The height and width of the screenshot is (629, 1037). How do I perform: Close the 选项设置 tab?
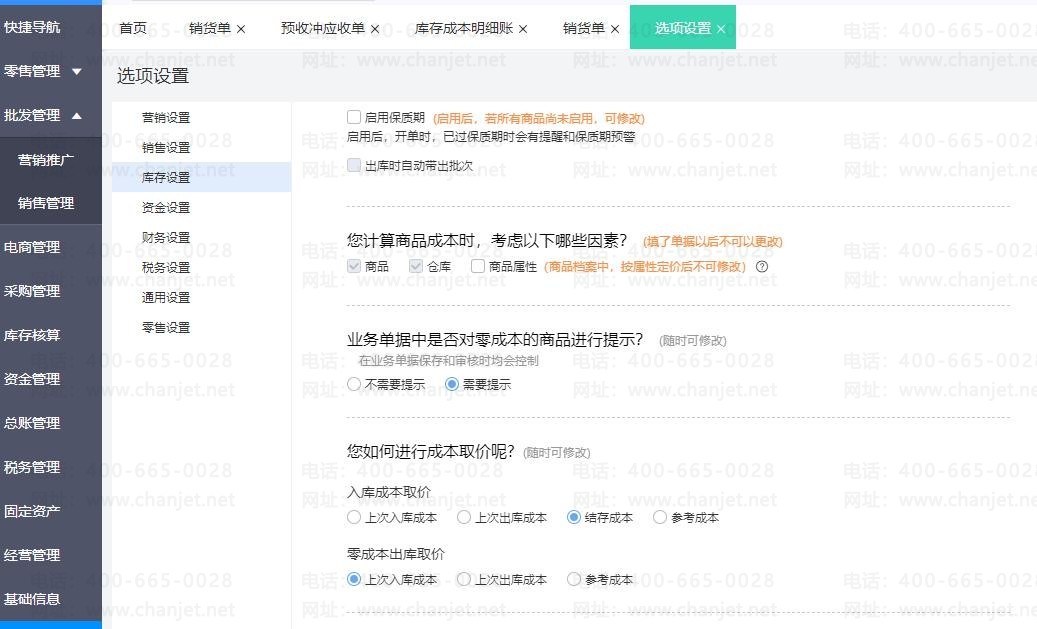tap(721, 29)
